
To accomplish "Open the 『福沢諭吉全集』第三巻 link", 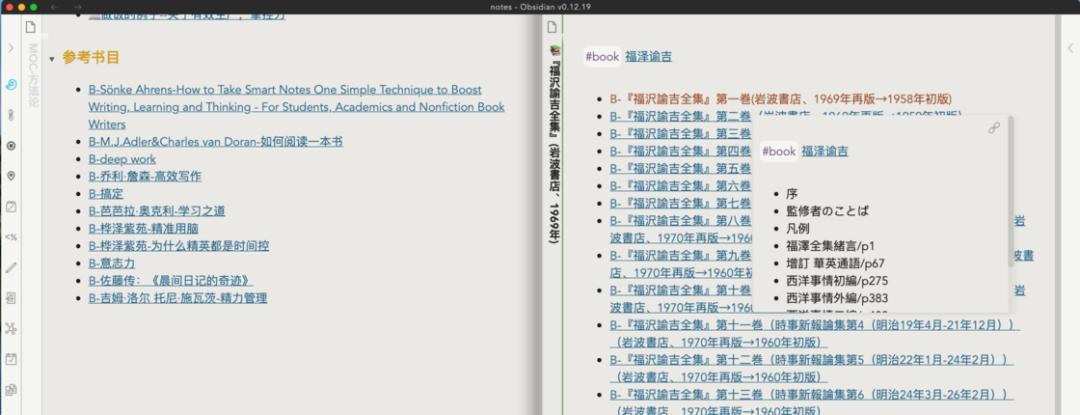I will (680, 134).
